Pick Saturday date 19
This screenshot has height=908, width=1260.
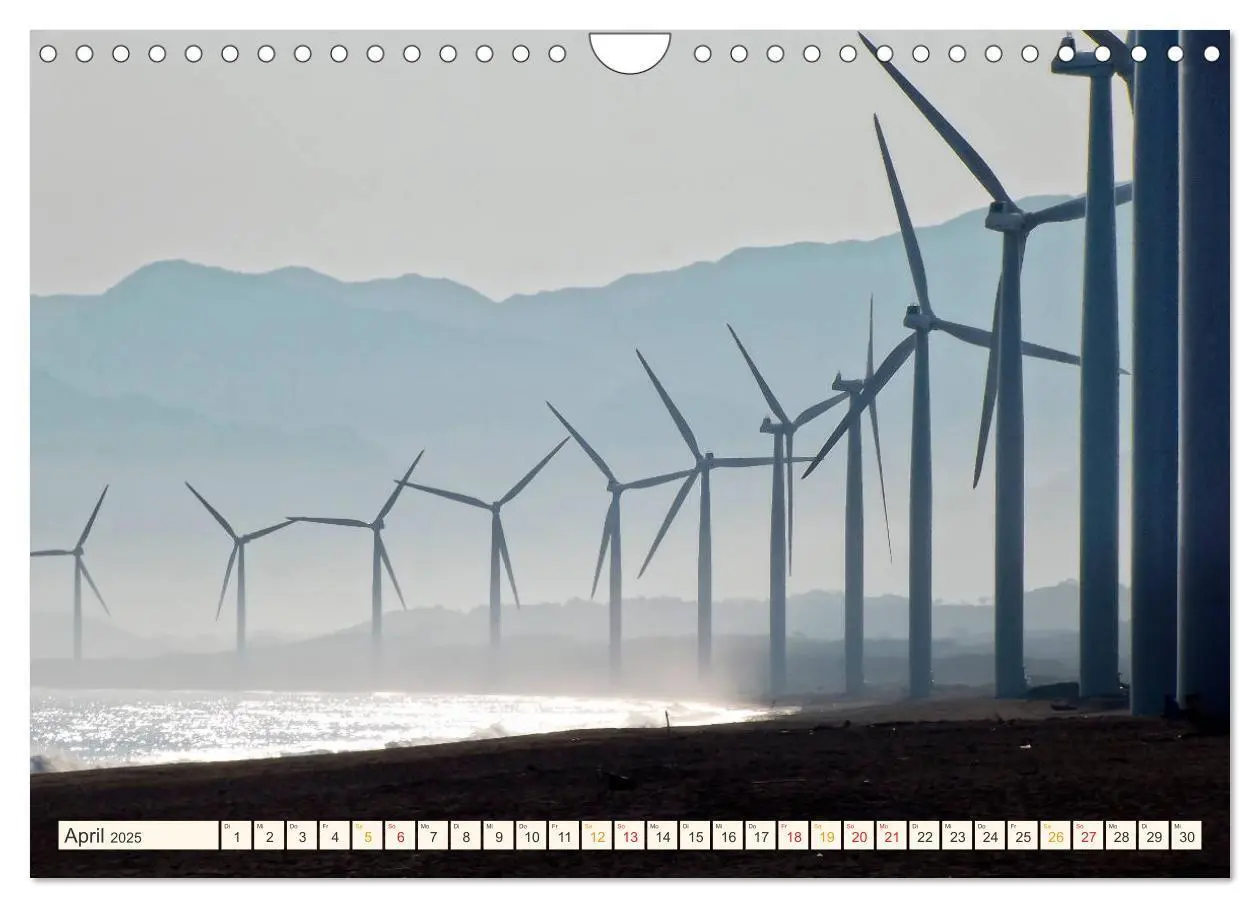point(826,836)
